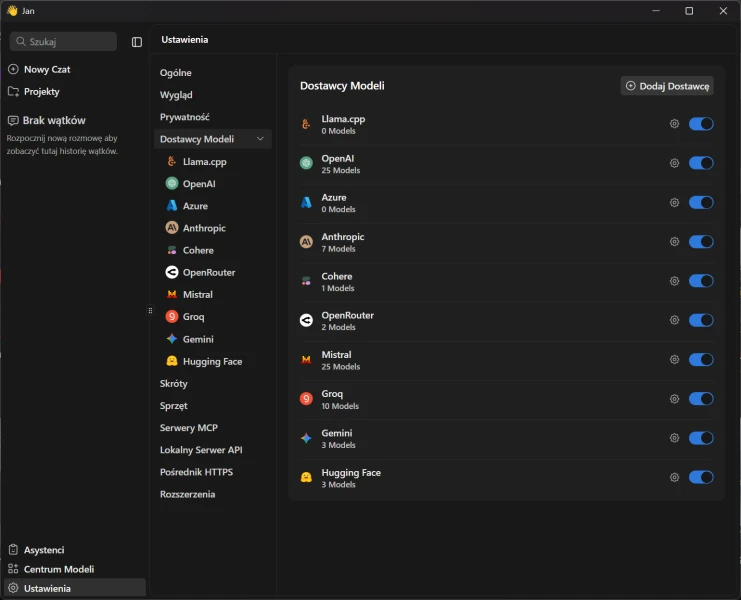This screenshot has width=741, height=600.
Task: Collapse the Dostawcy Modeli submenu chevron
Action: click(x=261, y=139)
